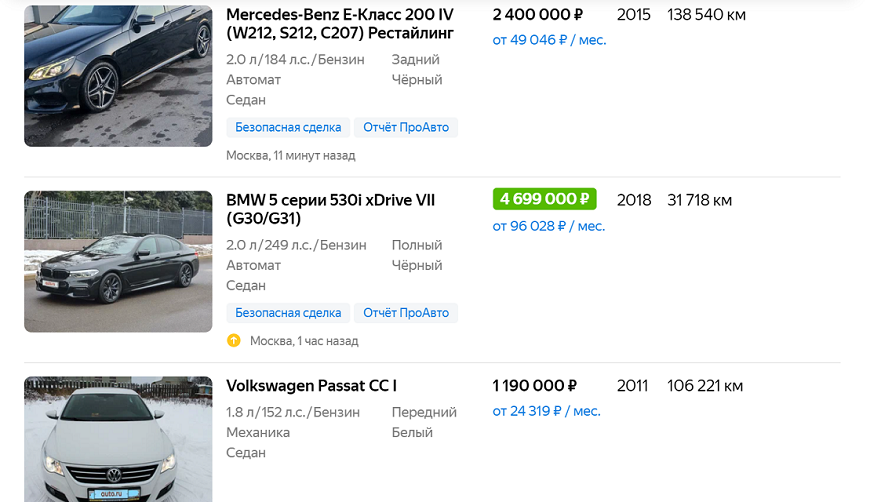Screen dimensions: 870x502
Task: Click the green 4 699 000 ₽ price badge
Action: pyautogui.click(x=544, y=199)
